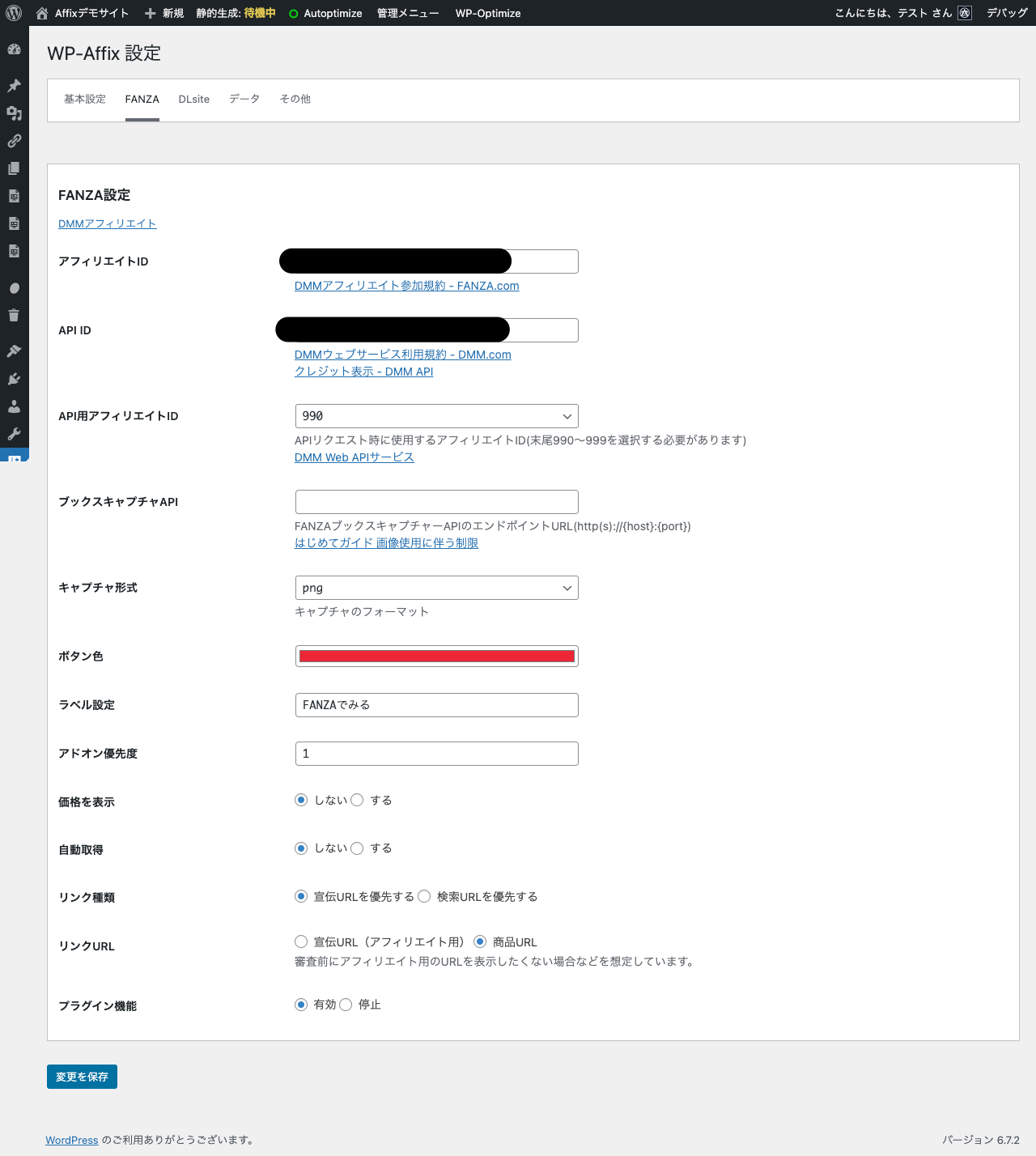Open DMMウェブサービス利用規約 - DMM.com link
Screen dimensions: 1036x1156
403,355
